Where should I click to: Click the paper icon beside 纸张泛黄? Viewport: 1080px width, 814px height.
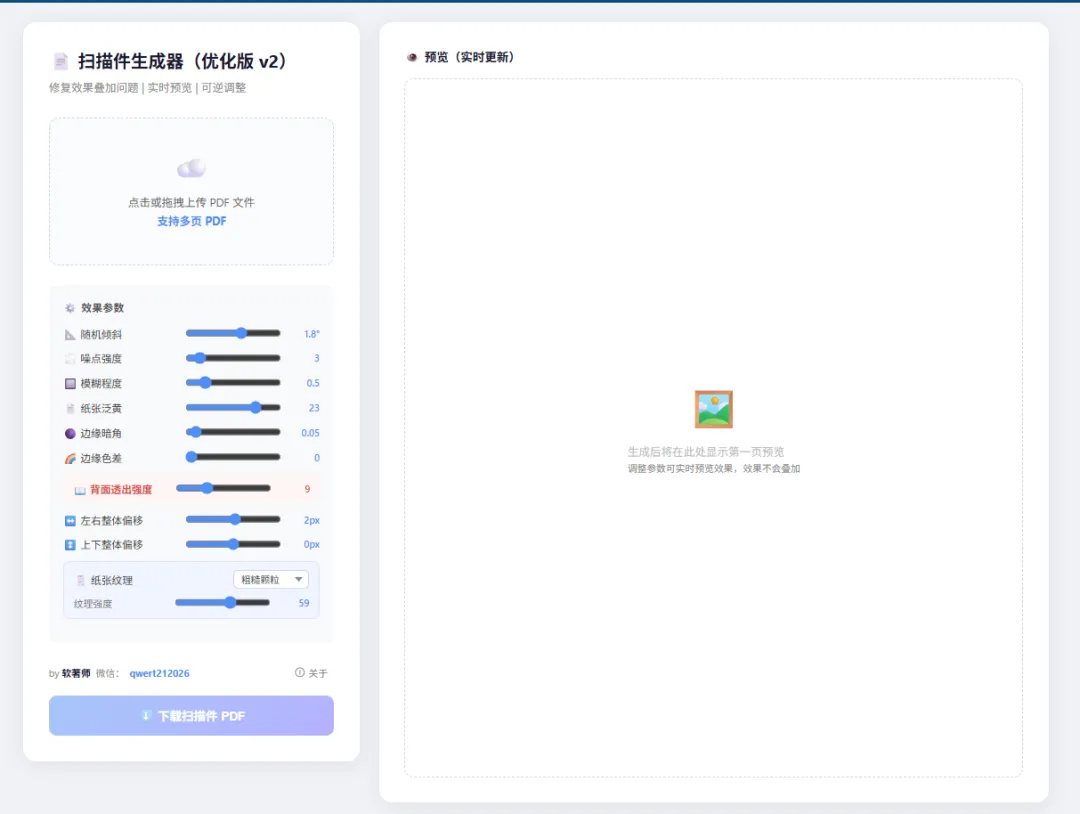click(x=70, y=408)
